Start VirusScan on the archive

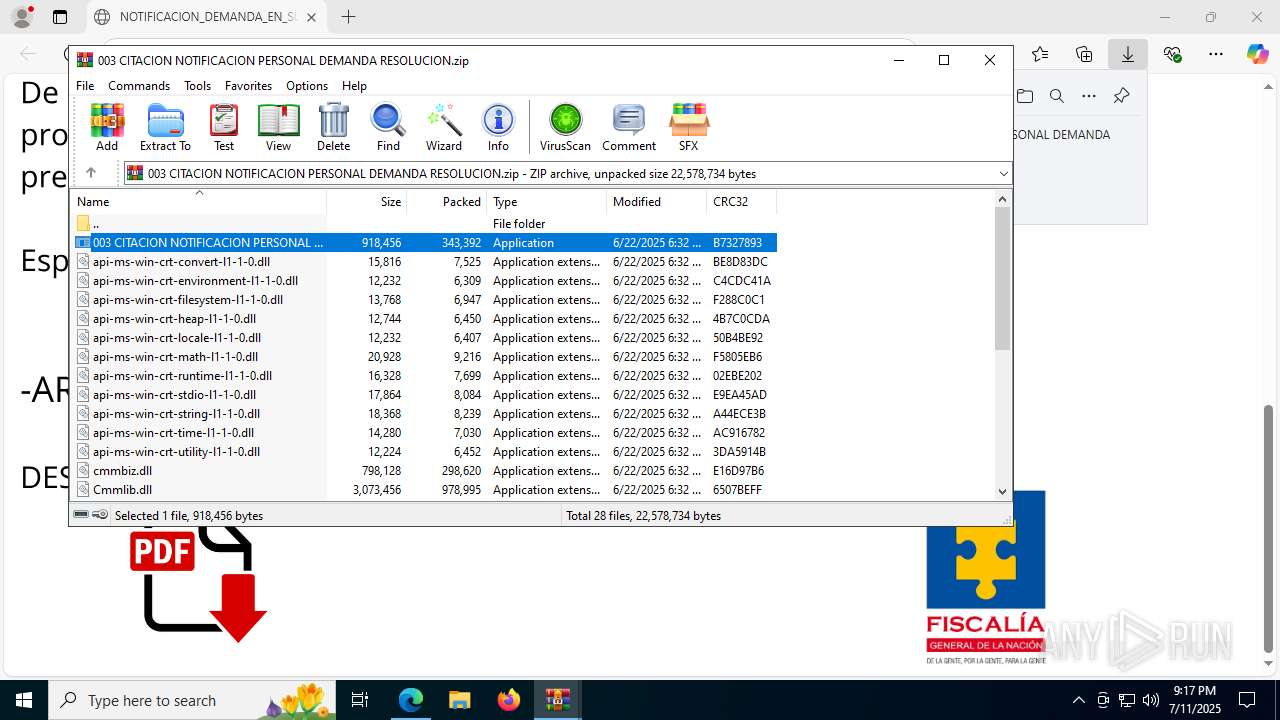(x=565, y=127)
